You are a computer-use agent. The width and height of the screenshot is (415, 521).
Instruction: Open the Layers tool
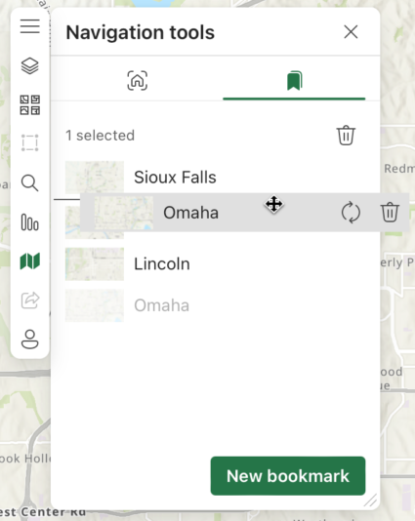(x=30, y=66)
